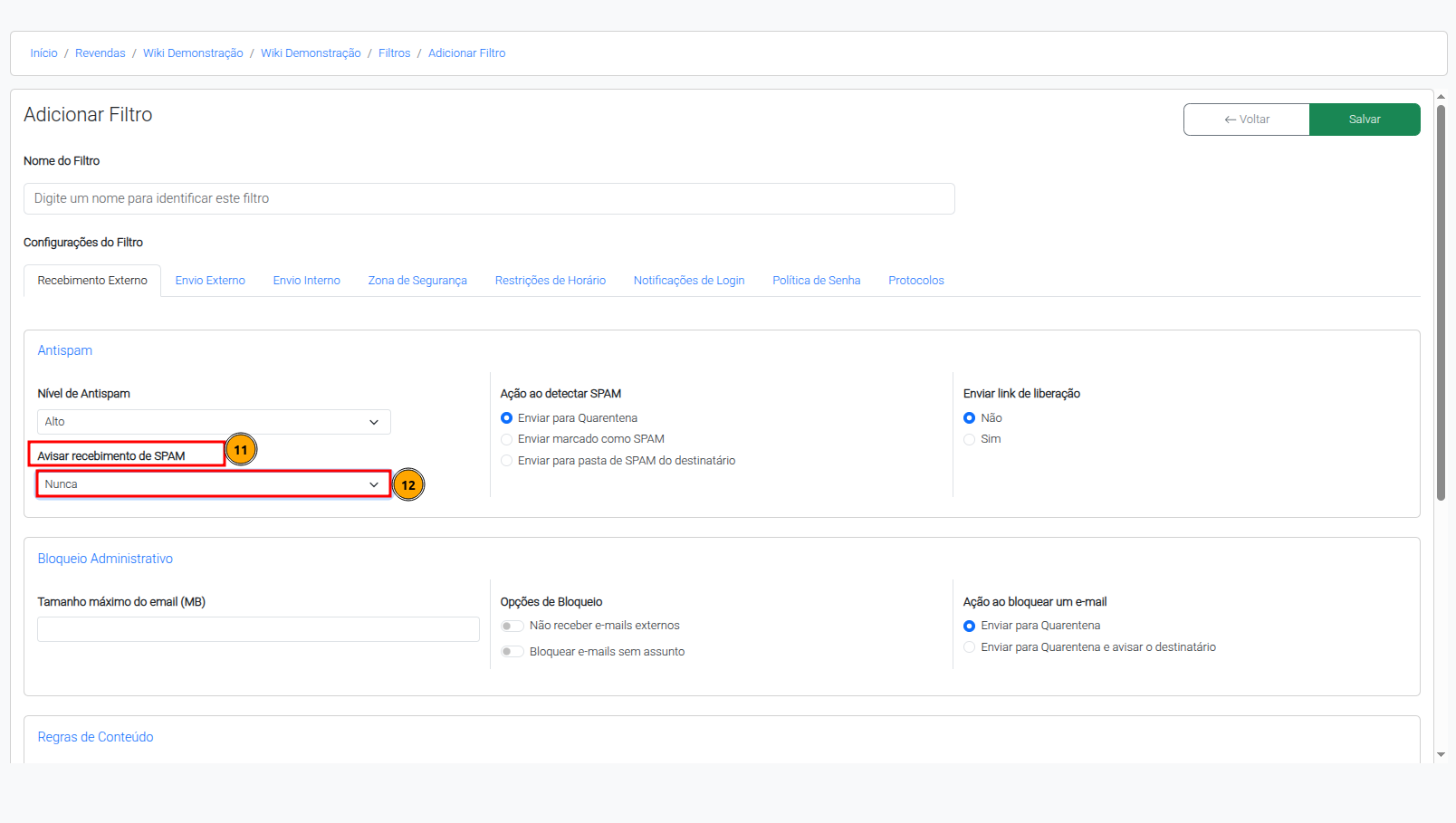Go to the Filtros breadcrumb link

394,53
